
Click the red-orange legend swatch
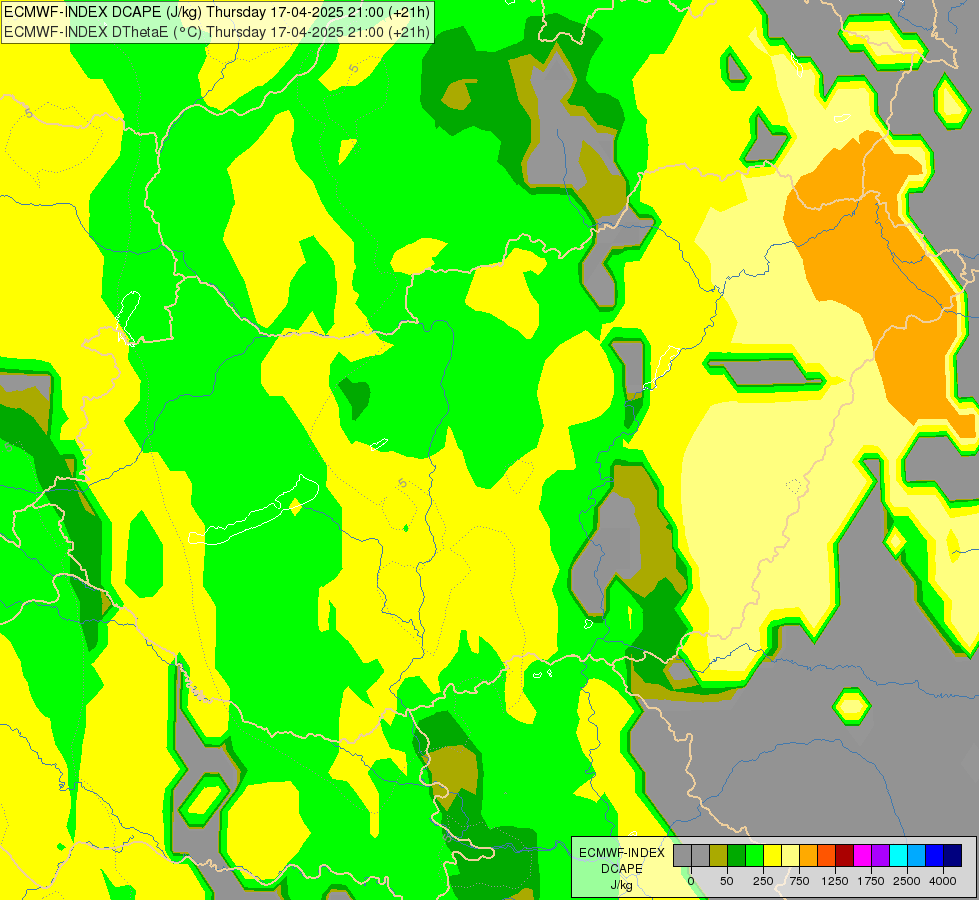tap(827, 855)
